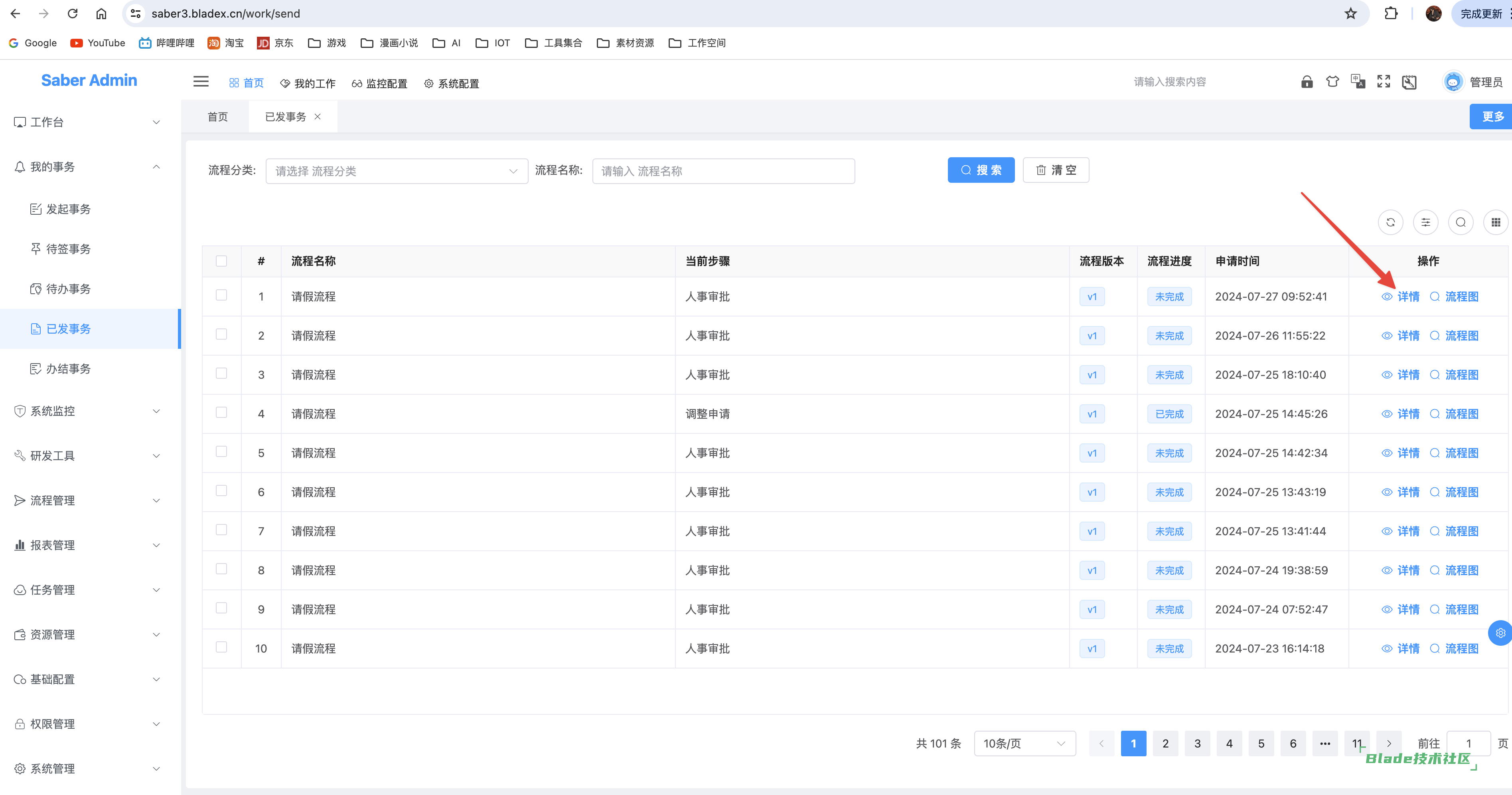Expand the 流程管理 sidebar menu
The width and height of the screenshot is (1512, 795).
coord(90,501)
